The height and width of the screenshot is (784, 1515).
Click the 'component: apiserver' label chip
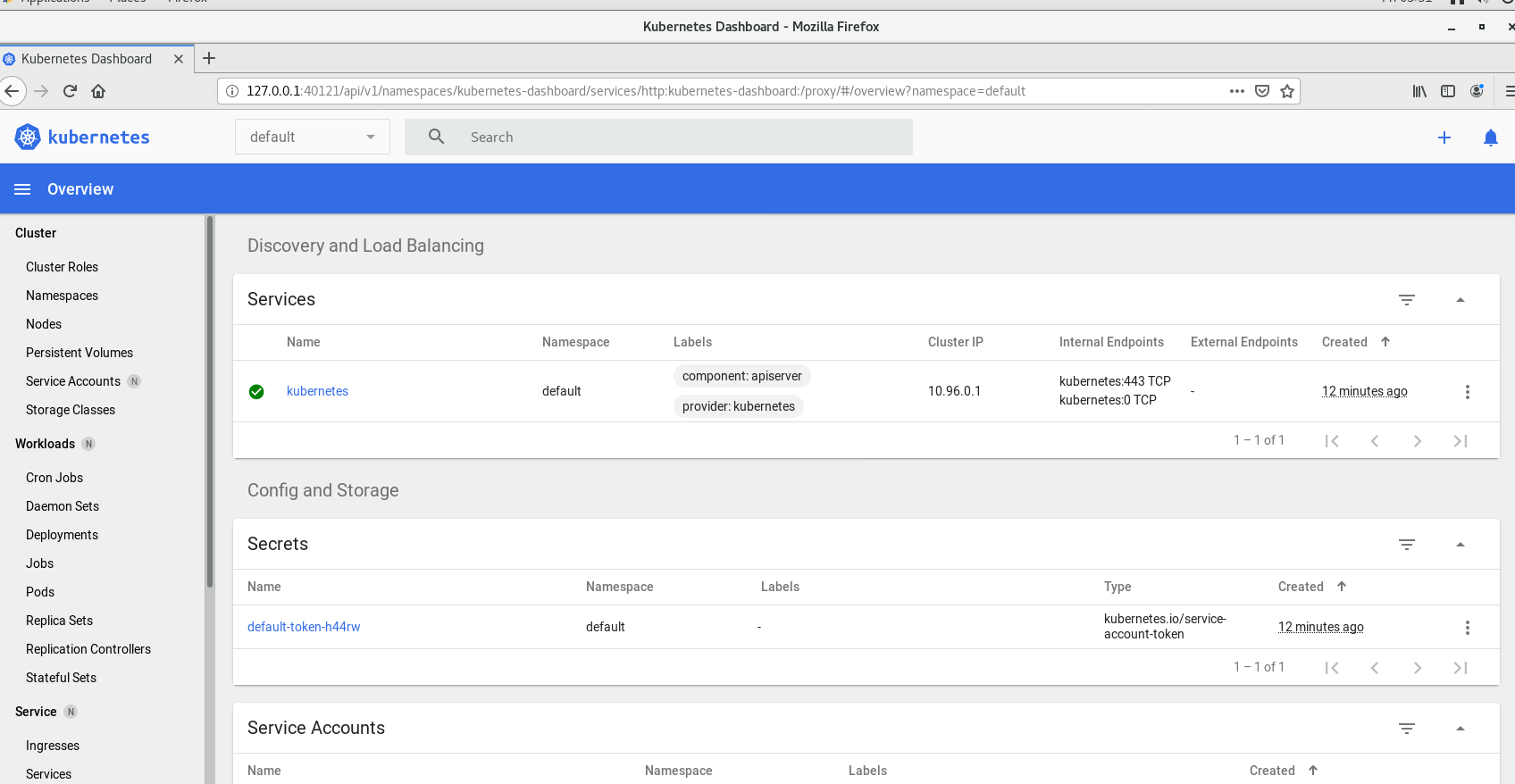click(741, 376)
